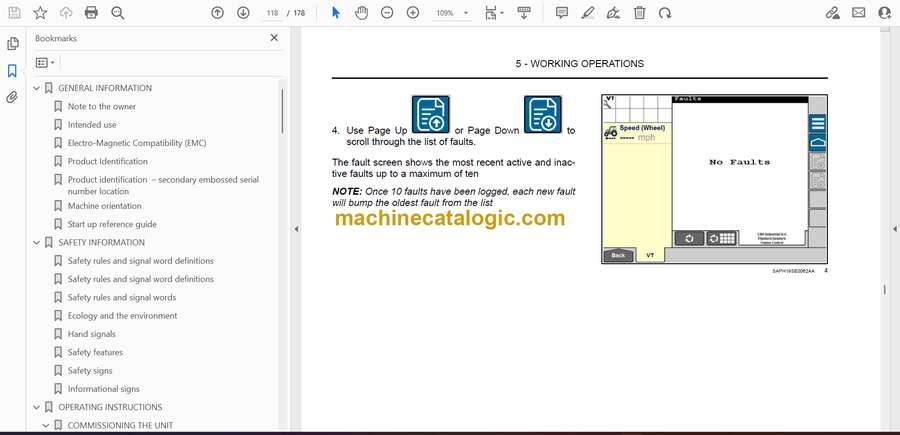Open Start up reference guide bookmark

pos(112,224)
